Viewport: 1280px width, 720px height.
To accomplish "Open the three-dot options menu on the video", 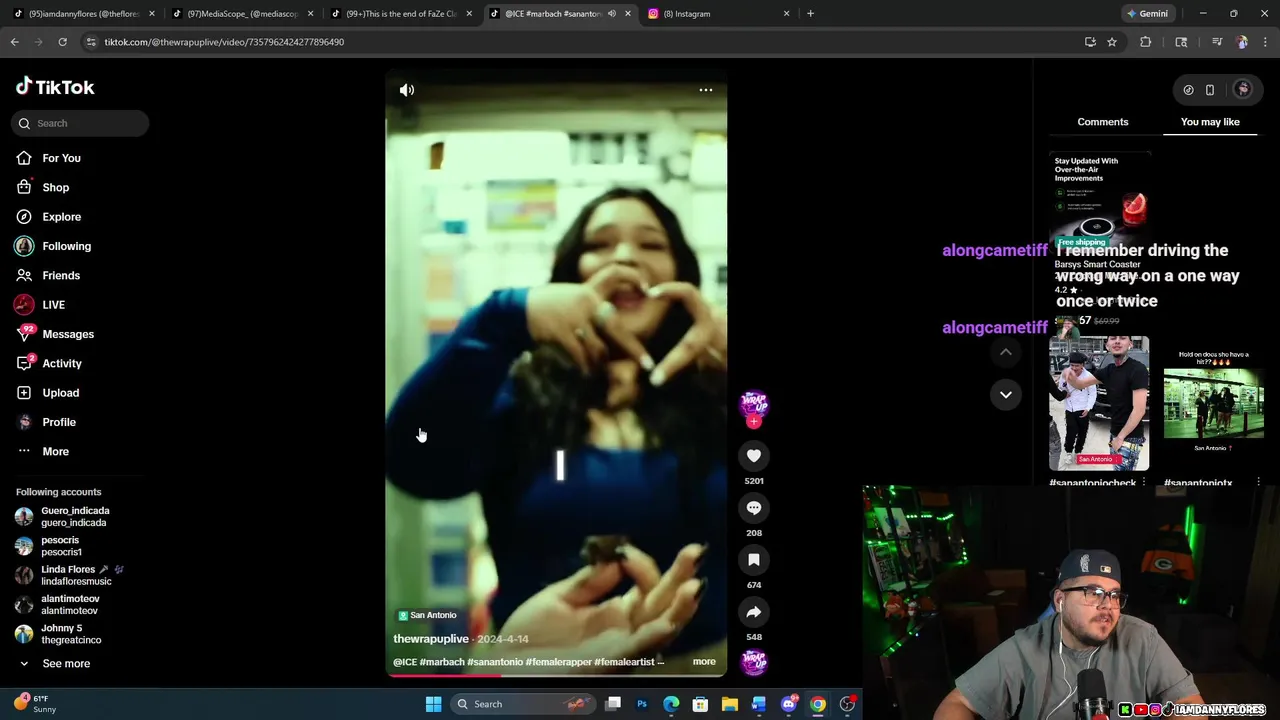I will (x=705, y=90).
